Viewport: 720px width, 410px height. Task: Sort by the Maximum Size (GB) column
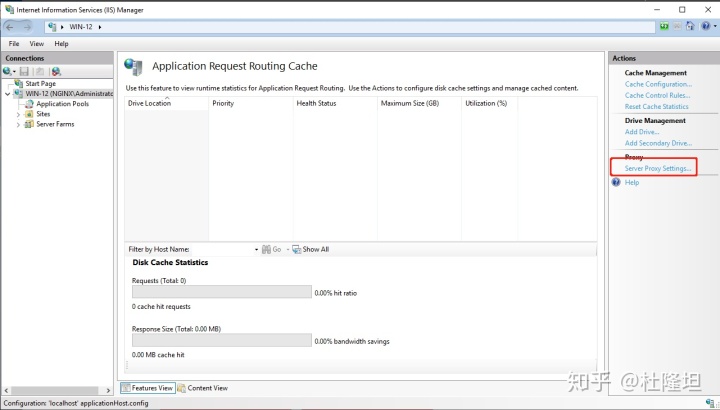(419, 103)
